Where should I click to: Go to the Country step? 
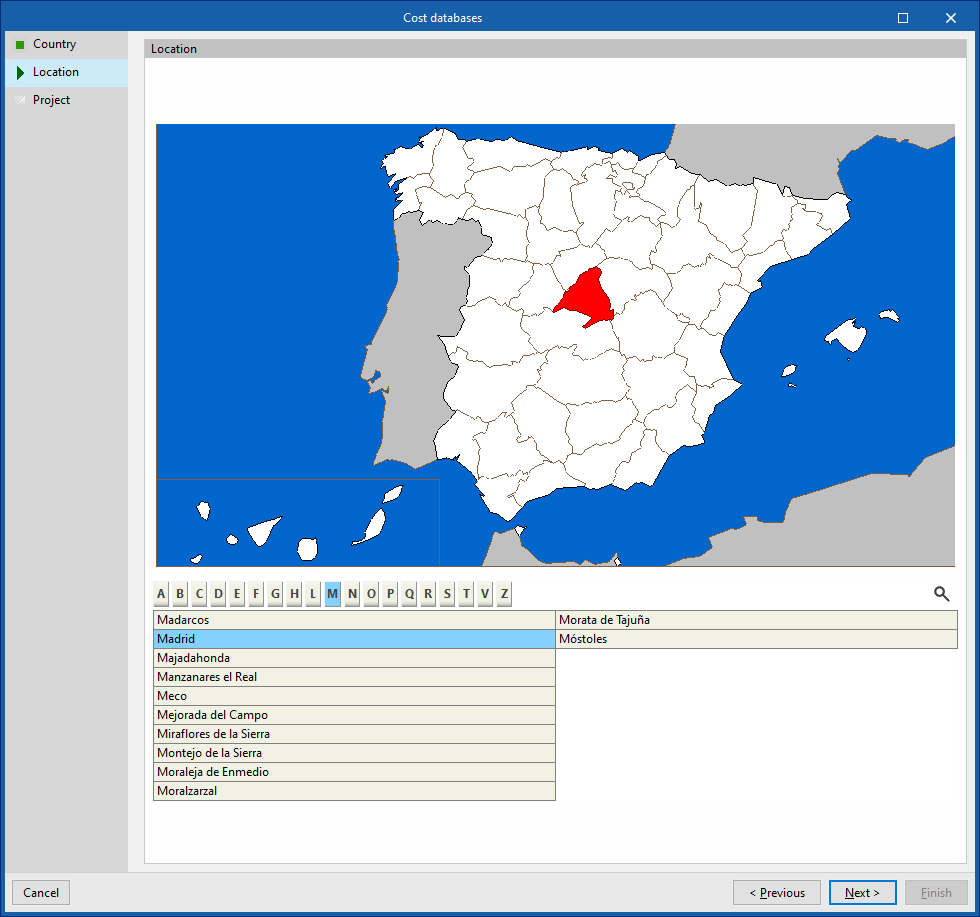pyautogui.click(x=67, y=44)
